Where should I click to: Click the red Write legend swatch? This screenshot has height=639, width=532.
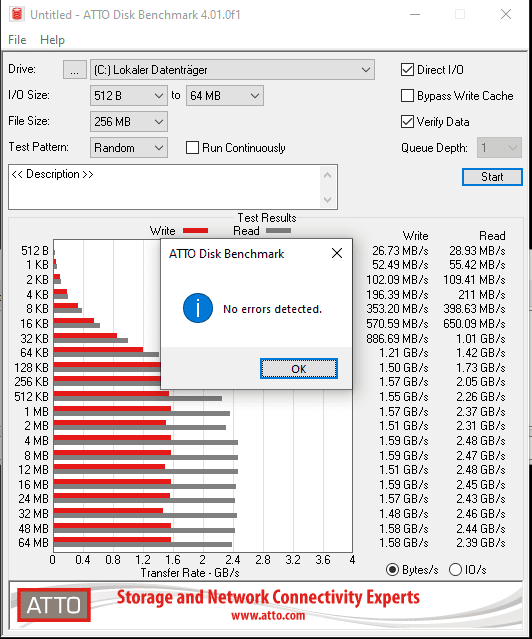[x=196, y=231]
